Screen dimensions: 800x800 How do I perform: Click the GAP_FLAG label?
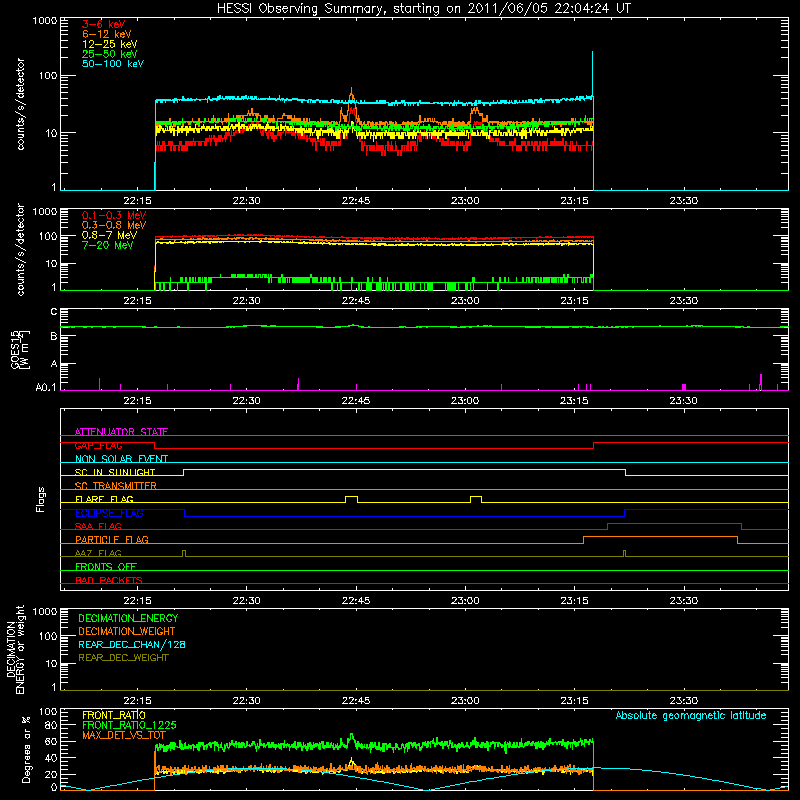98,445
